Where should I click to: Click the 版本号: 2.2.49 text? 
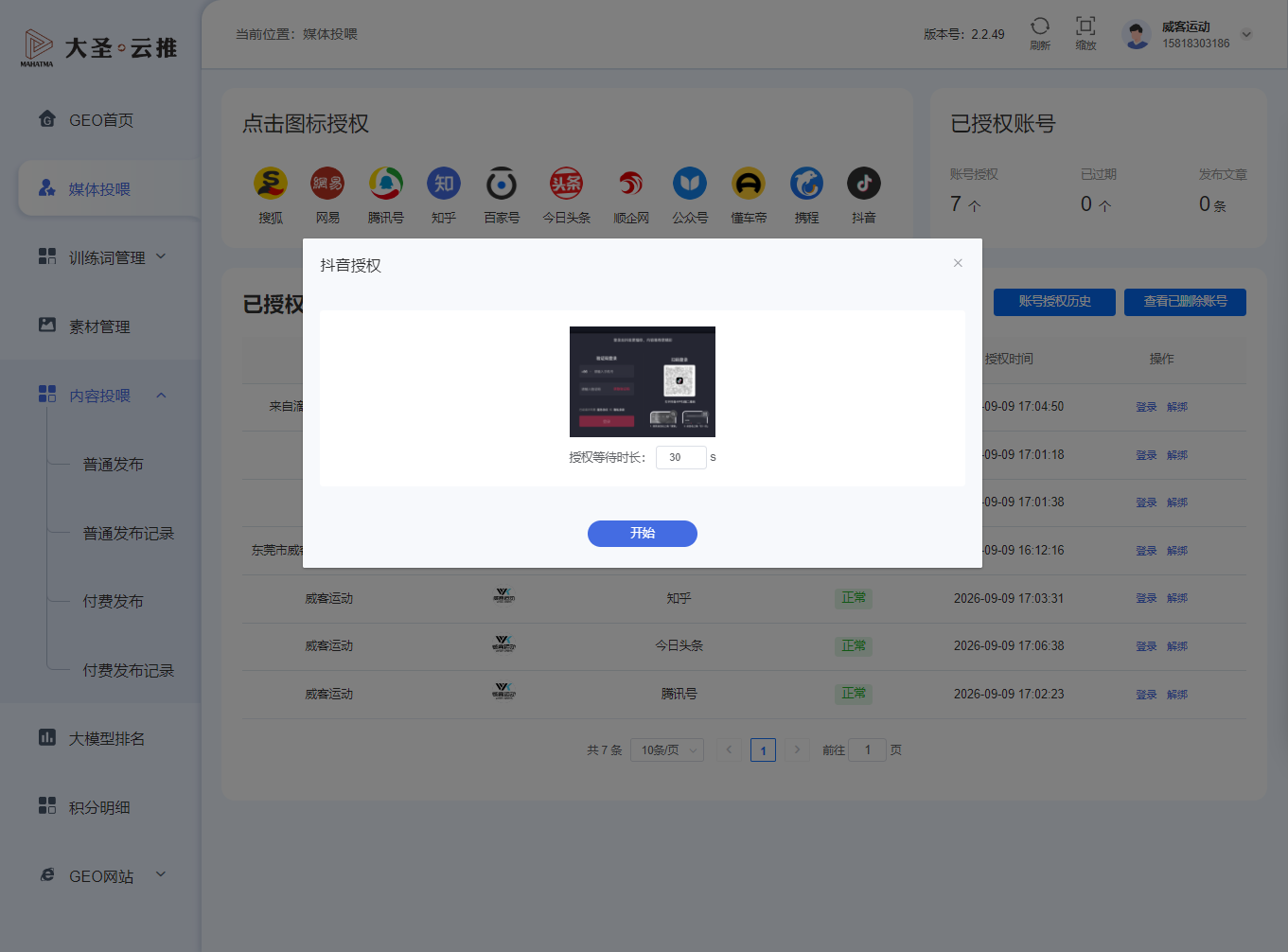pyautogui.click(x=964, y=34)
